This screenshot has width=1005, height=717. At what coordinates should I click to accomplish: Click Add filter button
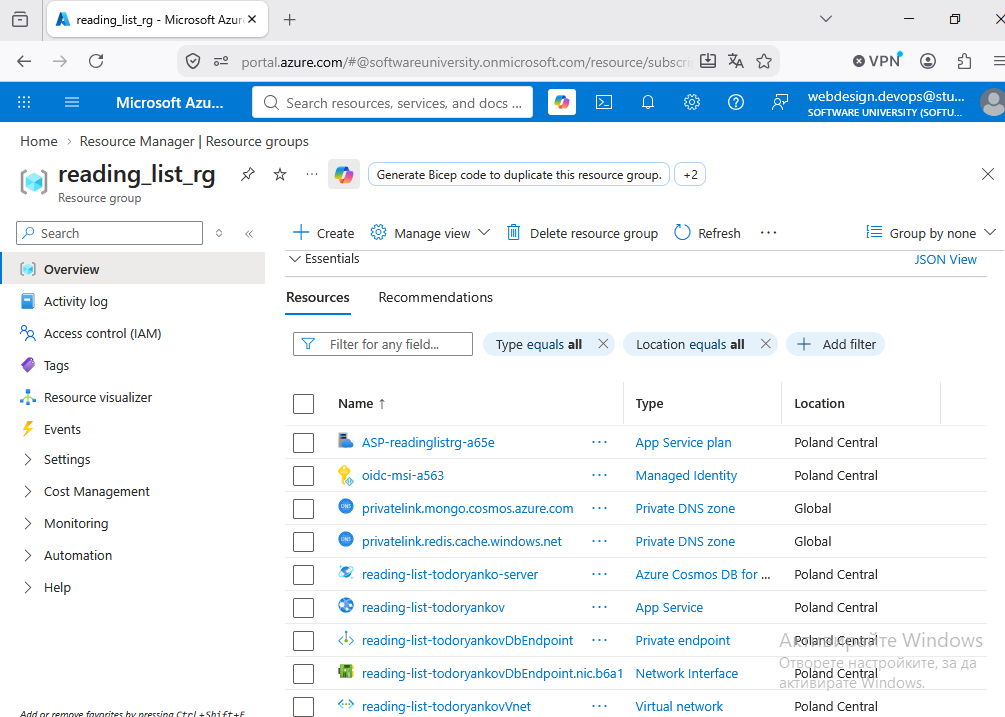(x=835, y=344)
